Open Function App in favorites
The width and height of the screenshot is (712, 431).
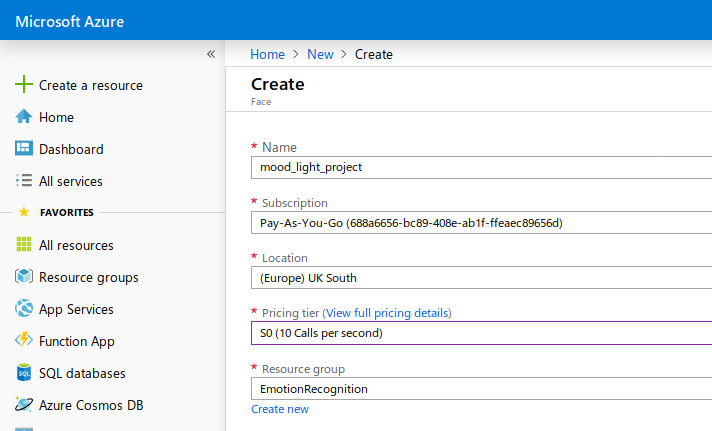click(x=77, y=341)
